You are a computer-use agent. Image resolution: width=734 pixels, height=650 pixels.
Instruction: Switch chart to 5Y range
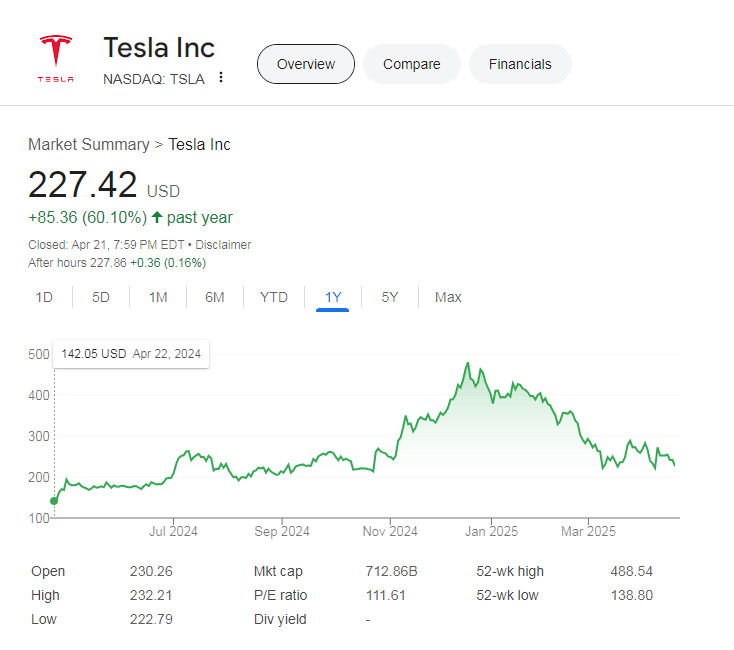point(390,297)
